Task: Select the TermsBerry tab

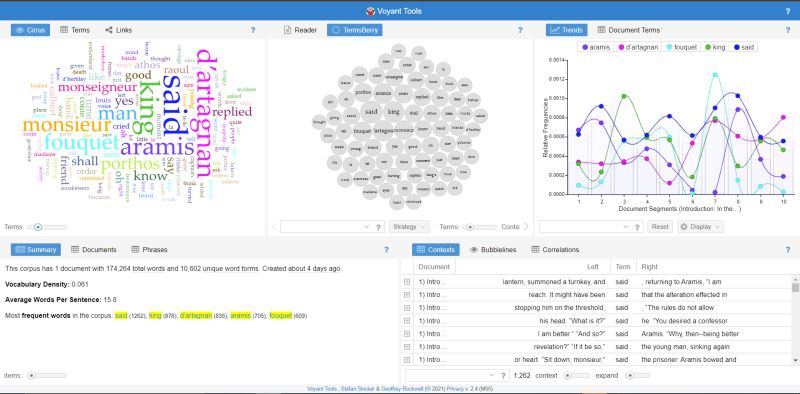Action: point(355,30)
